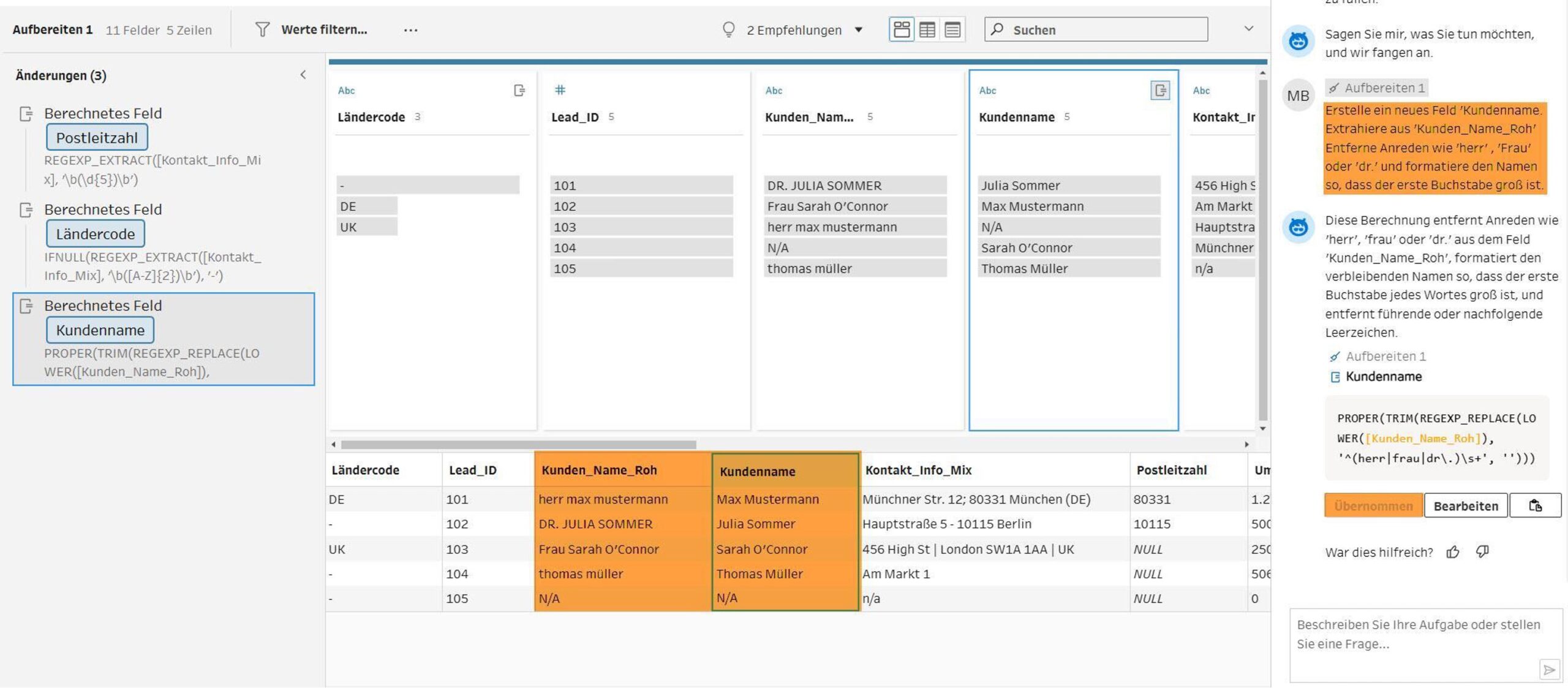1568x688 pixels.
Task: Collapse the Änderungen pane
Action: coord(303,75)
